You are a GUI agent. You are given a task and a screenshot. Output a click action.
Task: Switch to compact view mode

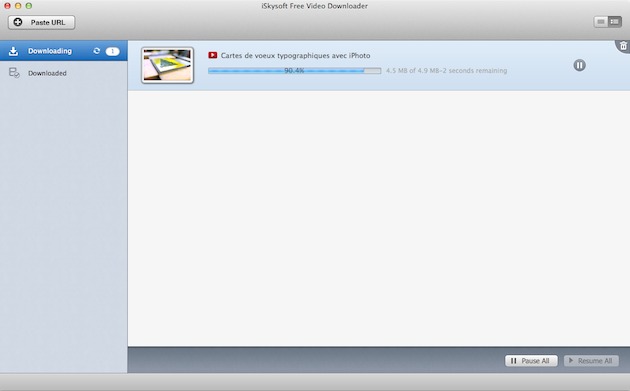click(601, 22)
